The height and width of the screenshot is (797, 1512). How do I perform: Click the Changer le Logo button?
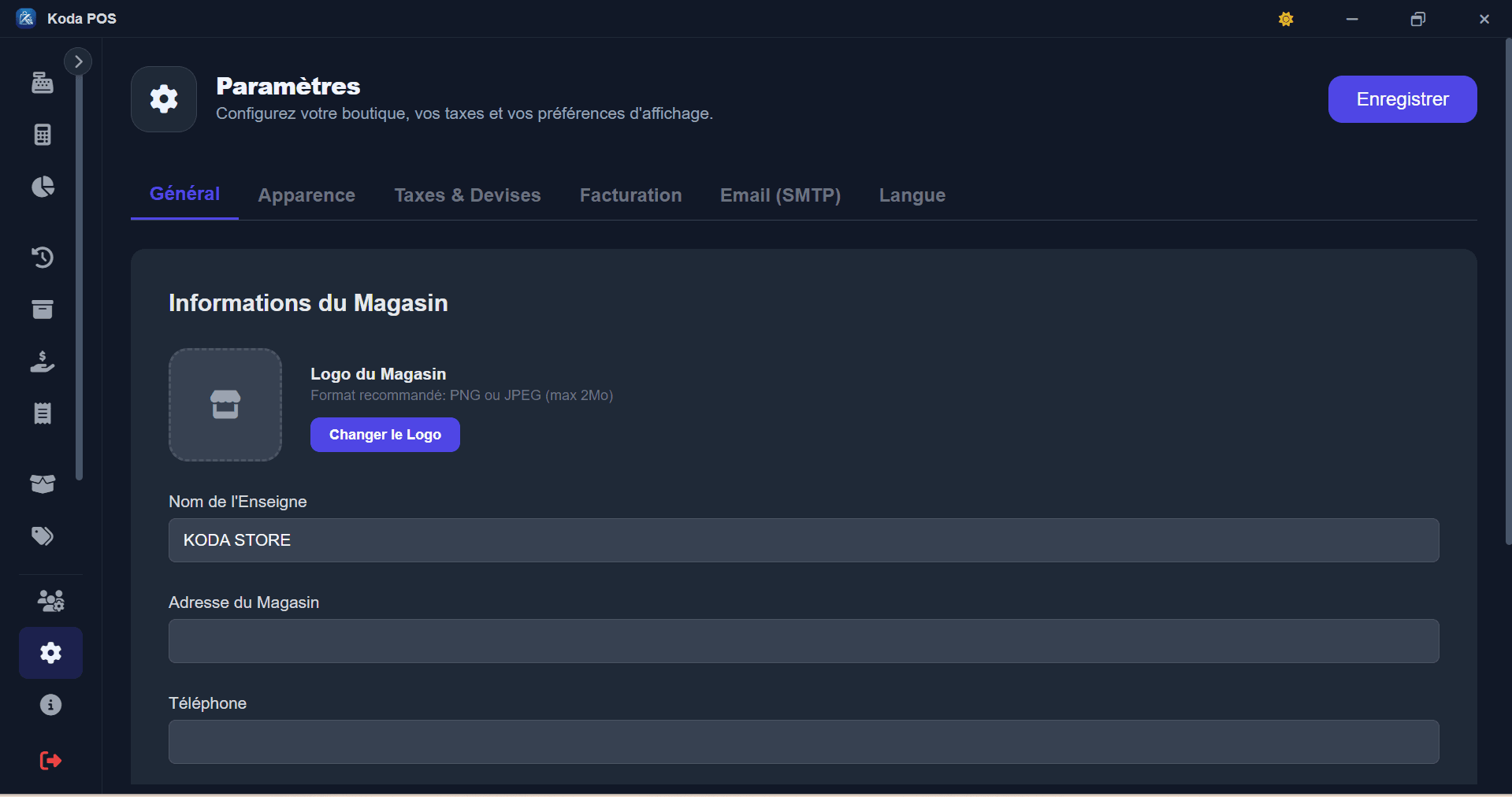coord(385,435)
